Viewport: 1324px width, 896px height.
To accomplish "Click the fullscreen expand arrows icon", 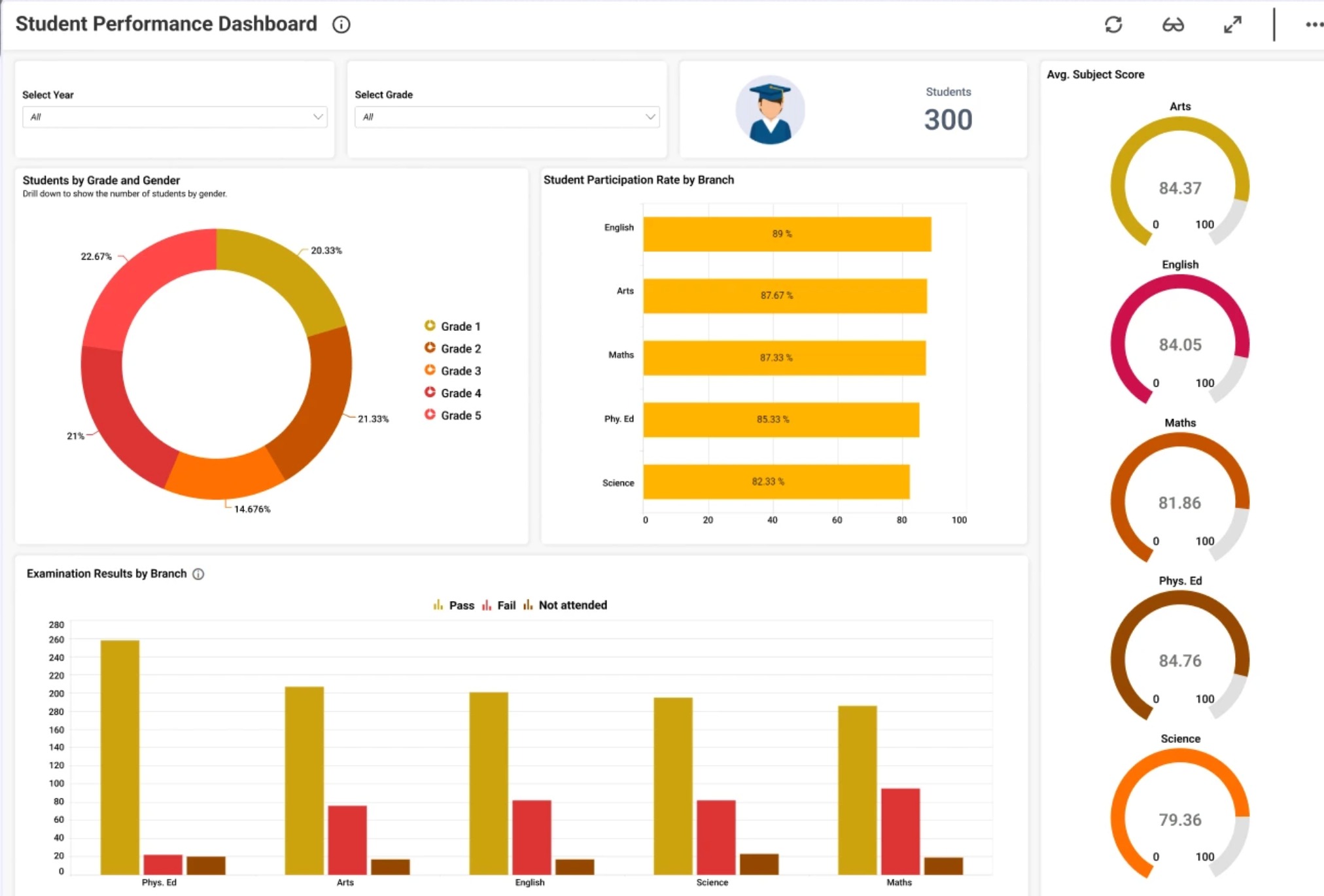I will pos(1232,25).
